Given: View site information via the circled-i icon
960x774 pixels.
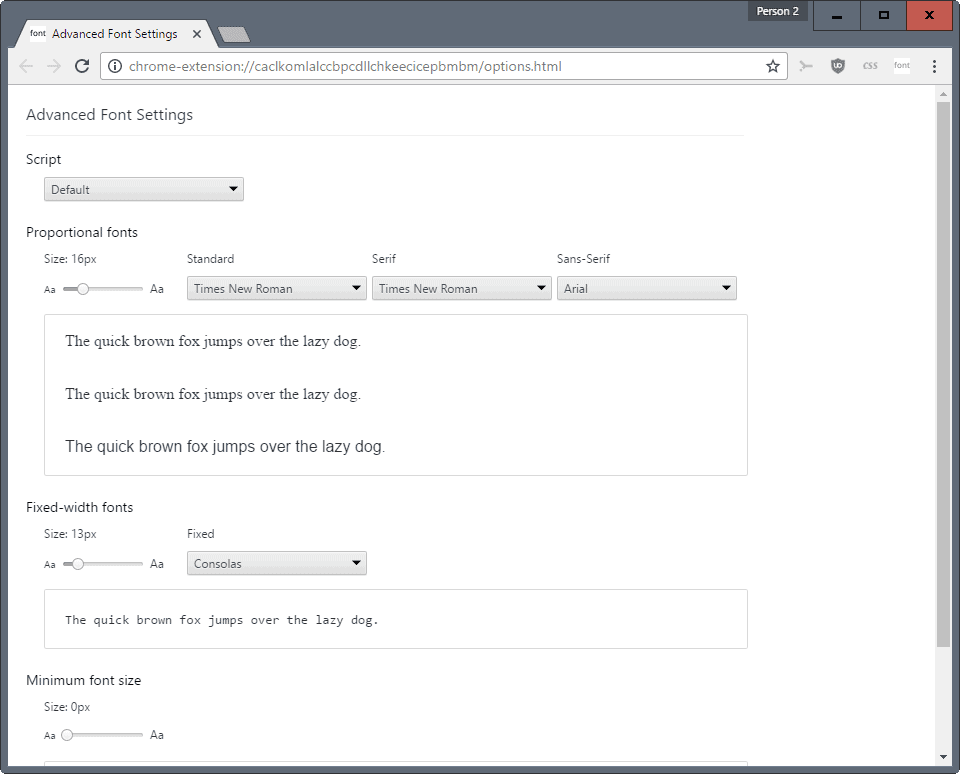Looking at the screenshot, I should coord(117,65).
